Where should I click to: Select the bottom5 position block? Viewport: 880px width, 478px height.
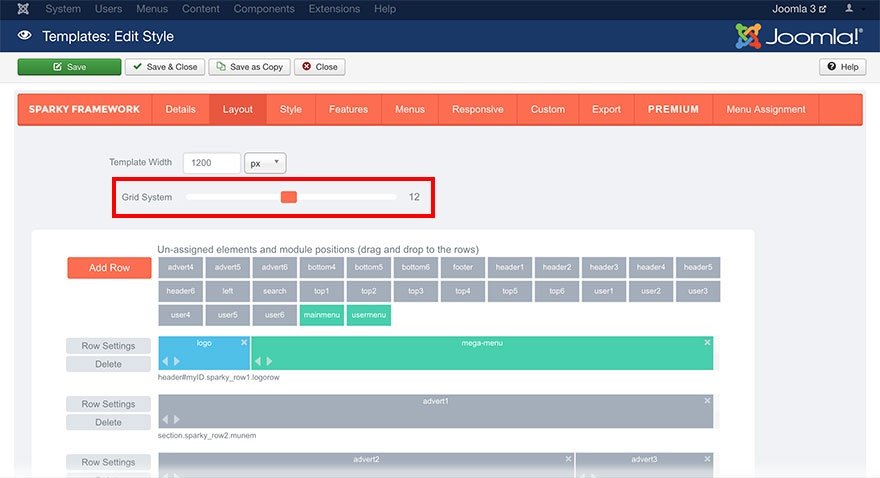[x=369, y=267]
